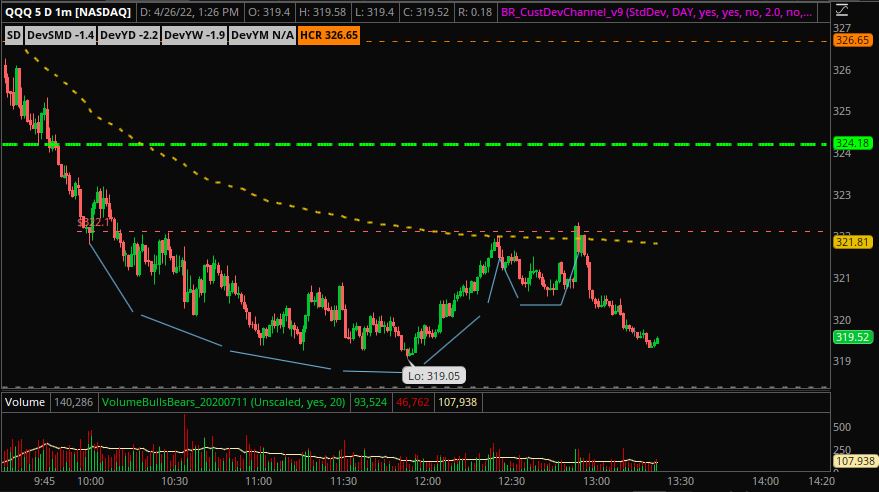Click the 12:00 time axis label
The height and width of the screenshot is (492, 879).
coord(427,481)
